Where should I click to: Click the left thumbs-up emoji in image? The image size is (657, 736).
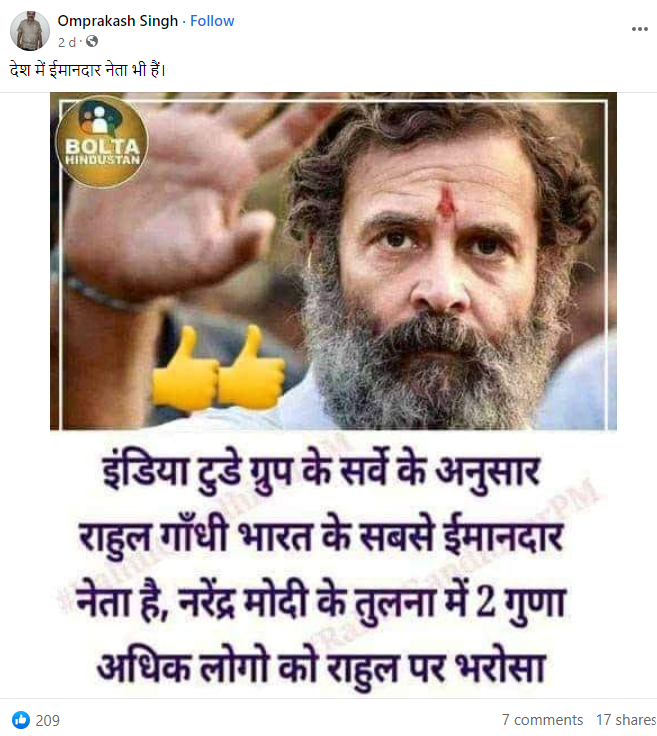[x=184, y=367]
